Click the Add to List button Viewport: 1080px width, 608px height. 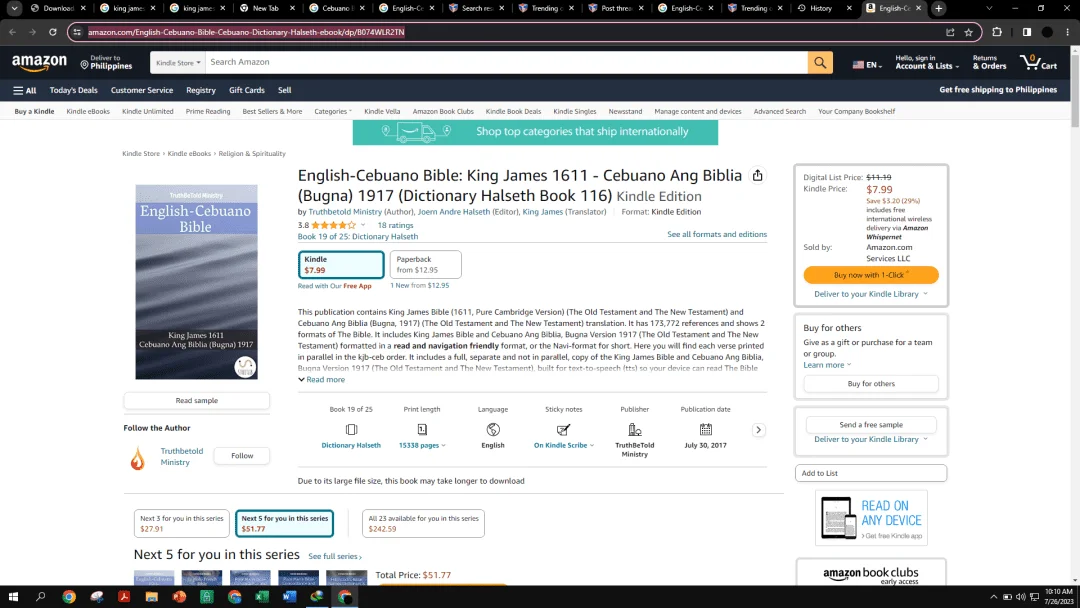pyautogui.click(x=871, y=473)
